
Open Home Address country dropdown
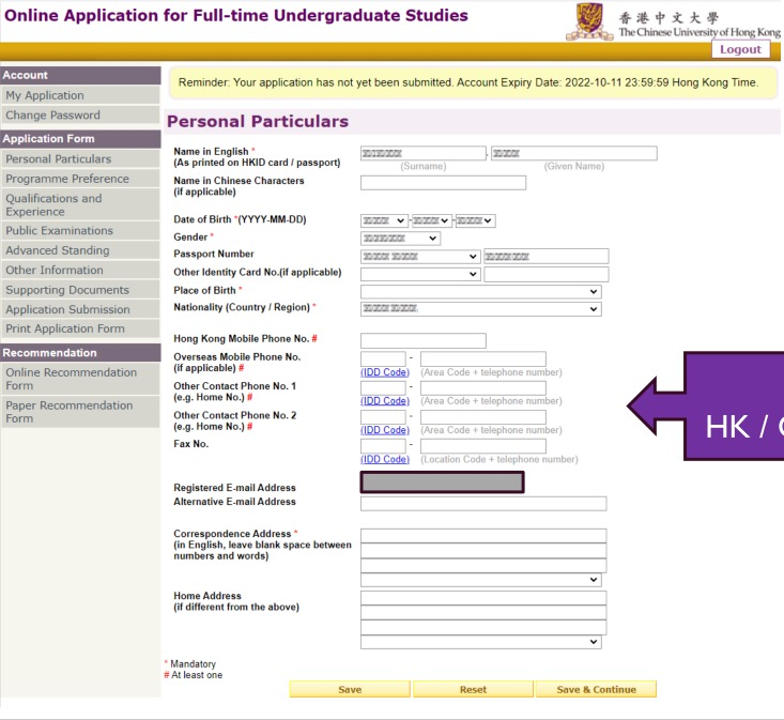480,642
